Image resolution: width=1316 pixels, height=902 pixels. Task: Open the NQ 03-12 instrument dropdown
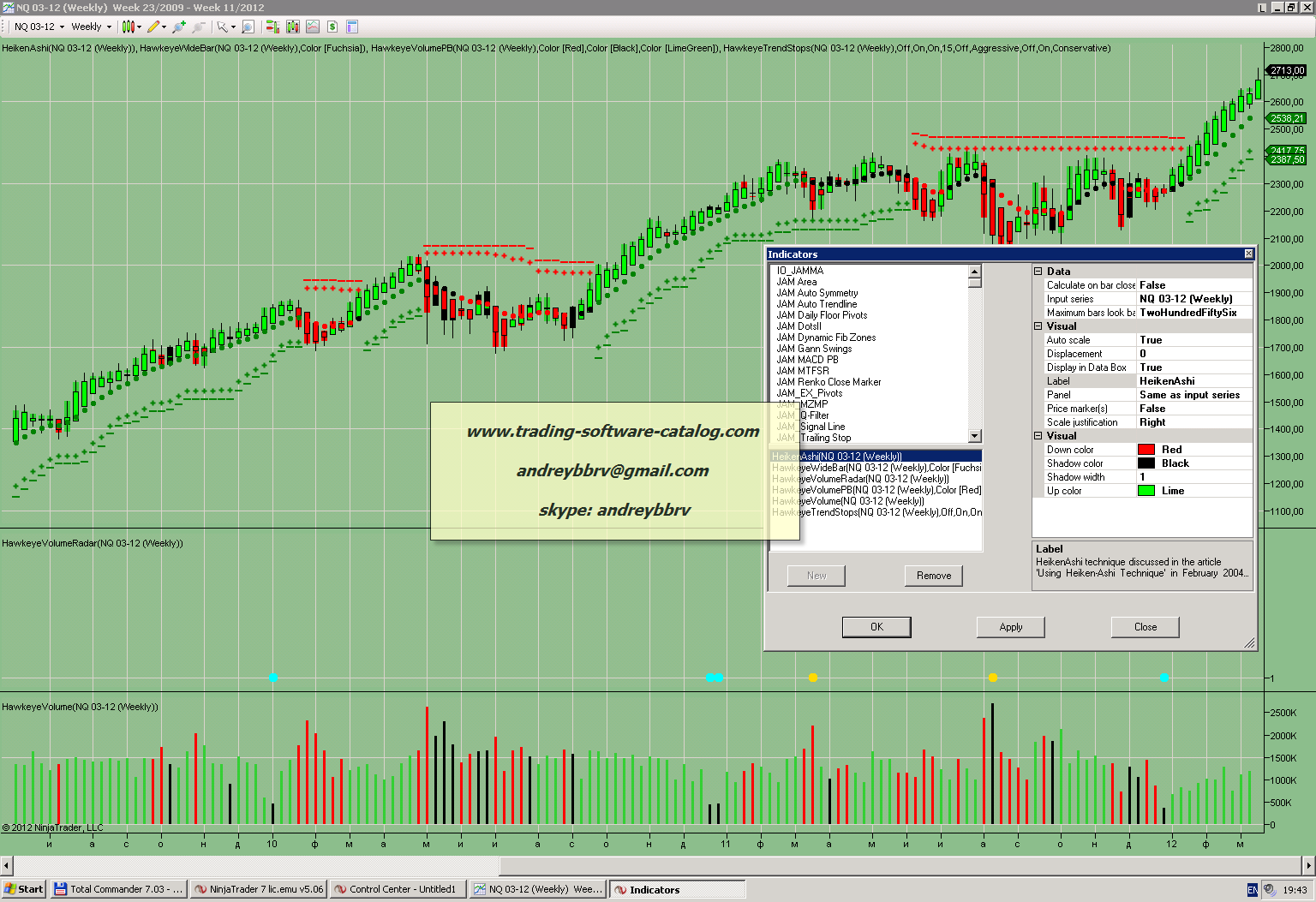39,27
